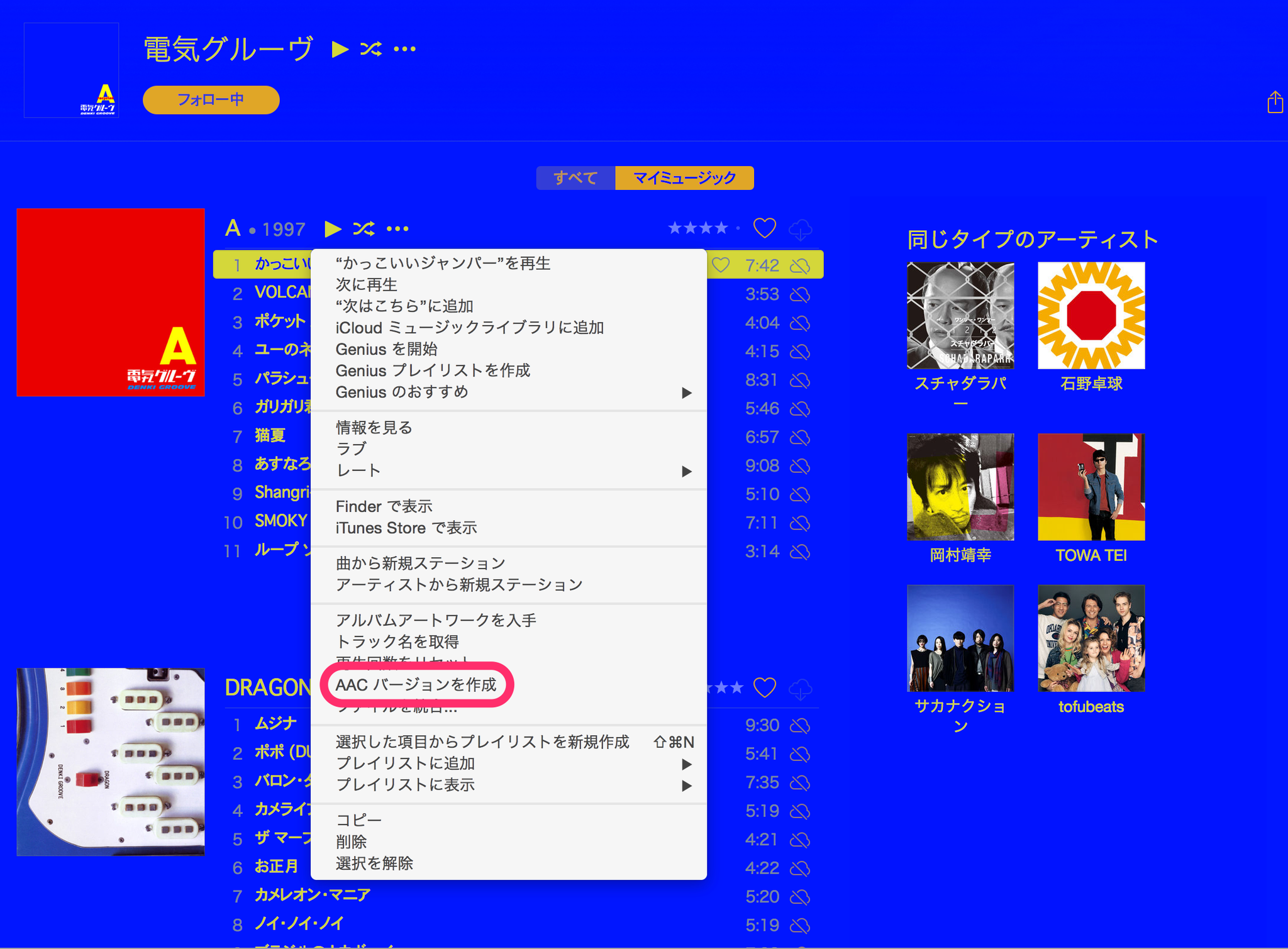Set the star rating for album A
Screen dimensions: 1288x949
(704, 228)
